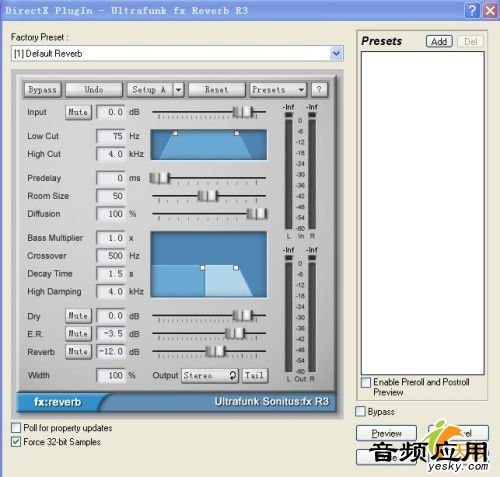Click the High Damping kHz value field
The image size is (500, 477).
click(x=111, y=292)
